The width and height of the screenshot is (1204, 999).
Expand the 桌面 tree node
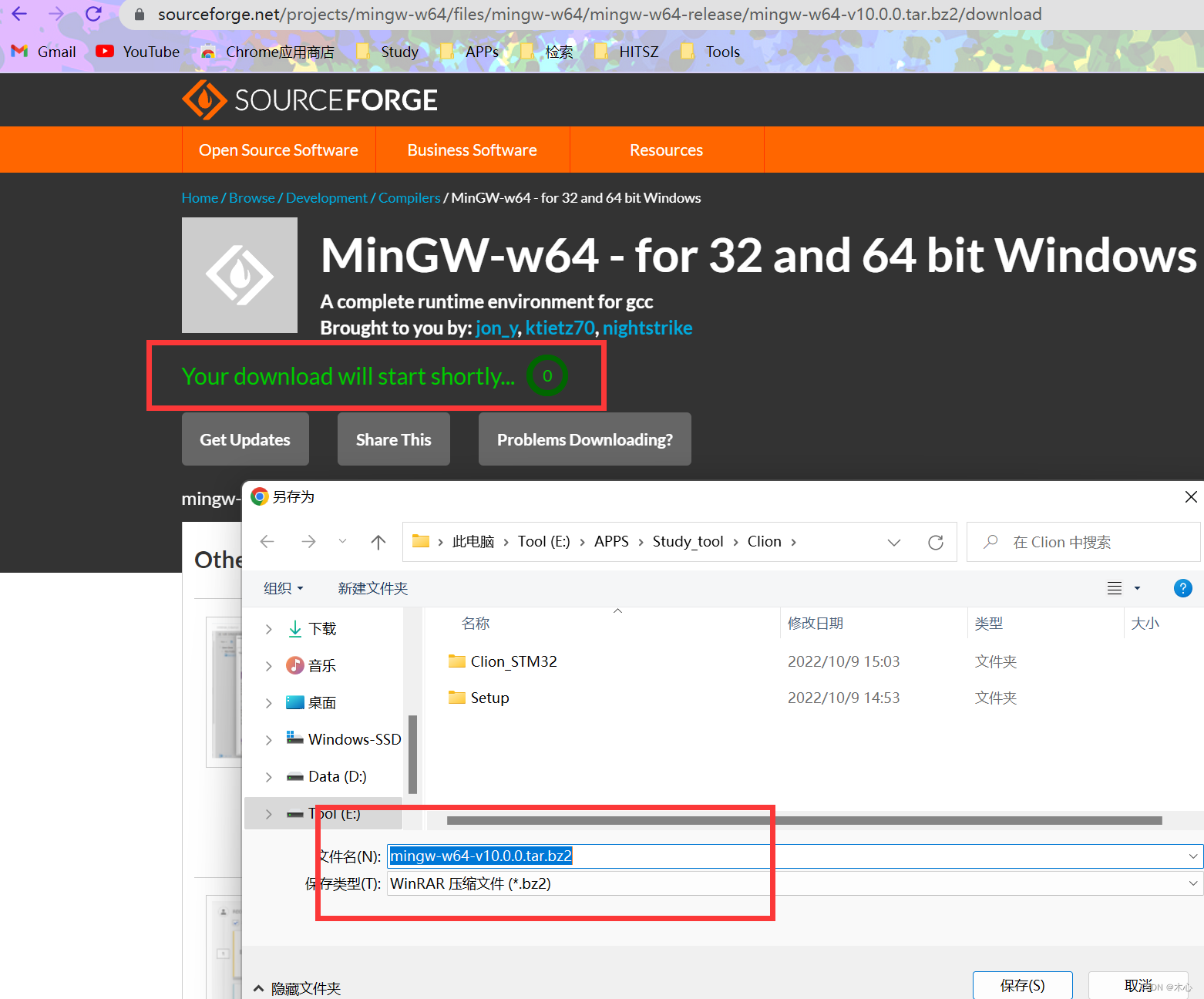(268, 703)
